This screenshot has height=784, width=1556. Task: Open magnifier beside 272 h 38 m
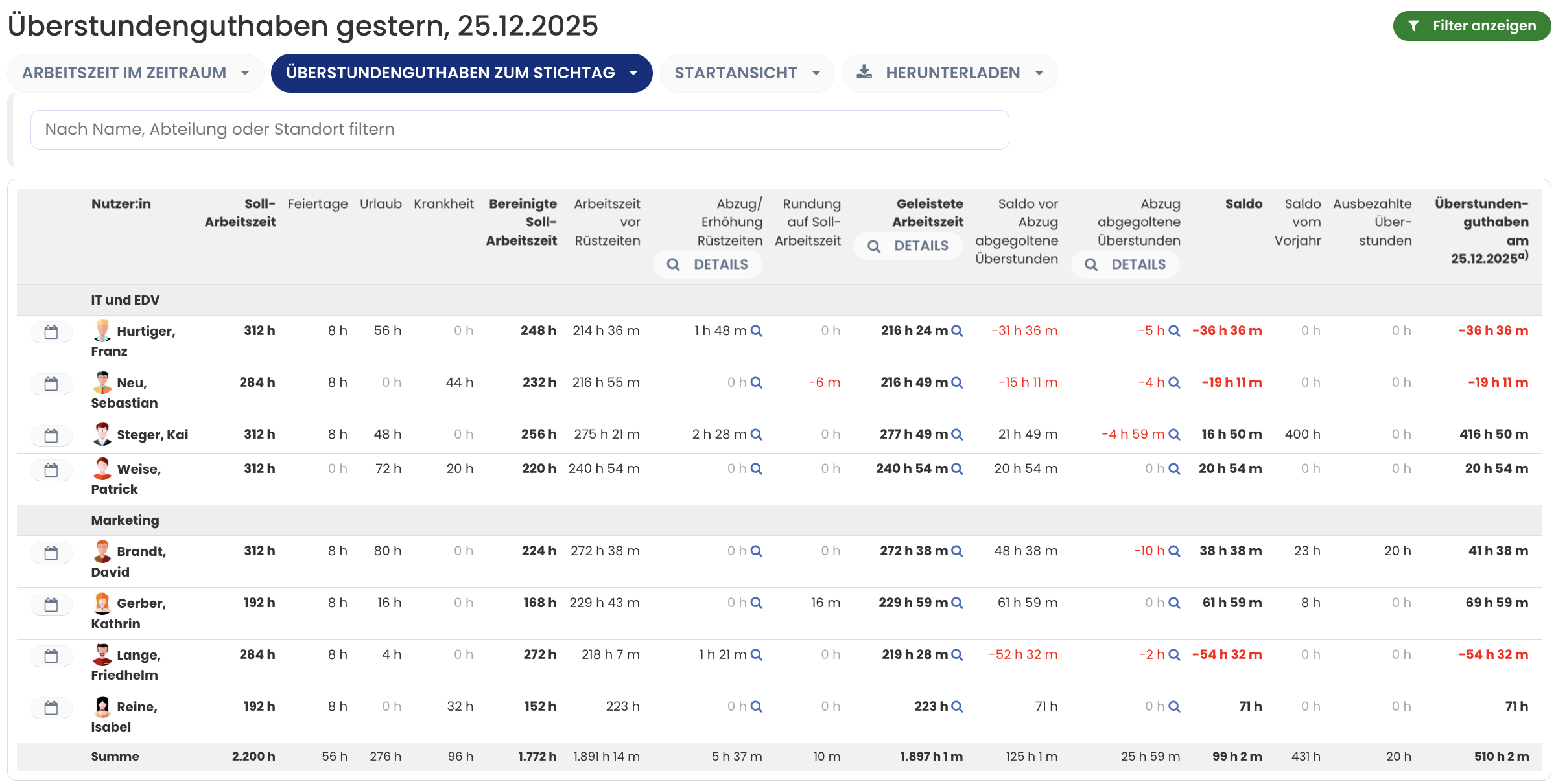click(957, 551)
